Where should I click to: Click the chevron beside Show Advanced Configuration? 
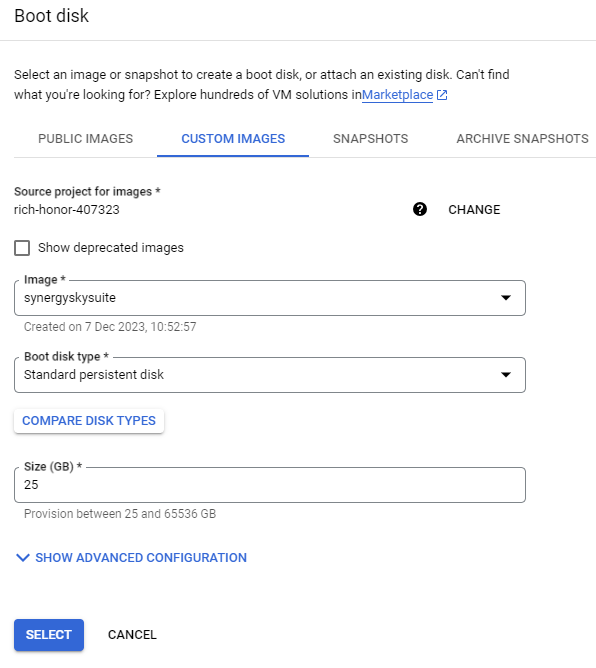[x=23, y=558]
